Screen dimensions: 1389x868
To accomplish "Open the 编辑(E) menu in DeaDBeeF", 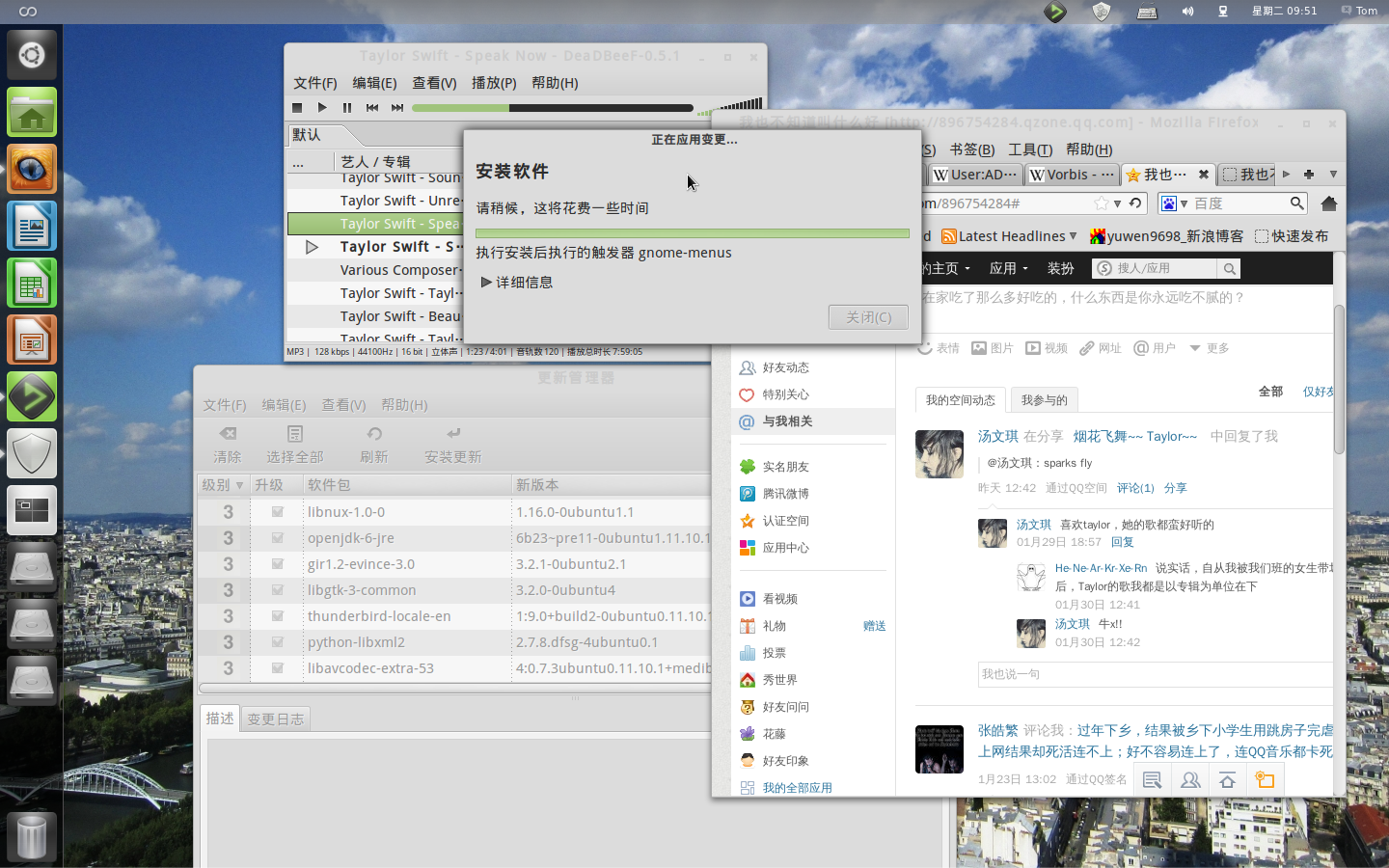I will click(374, 83).
